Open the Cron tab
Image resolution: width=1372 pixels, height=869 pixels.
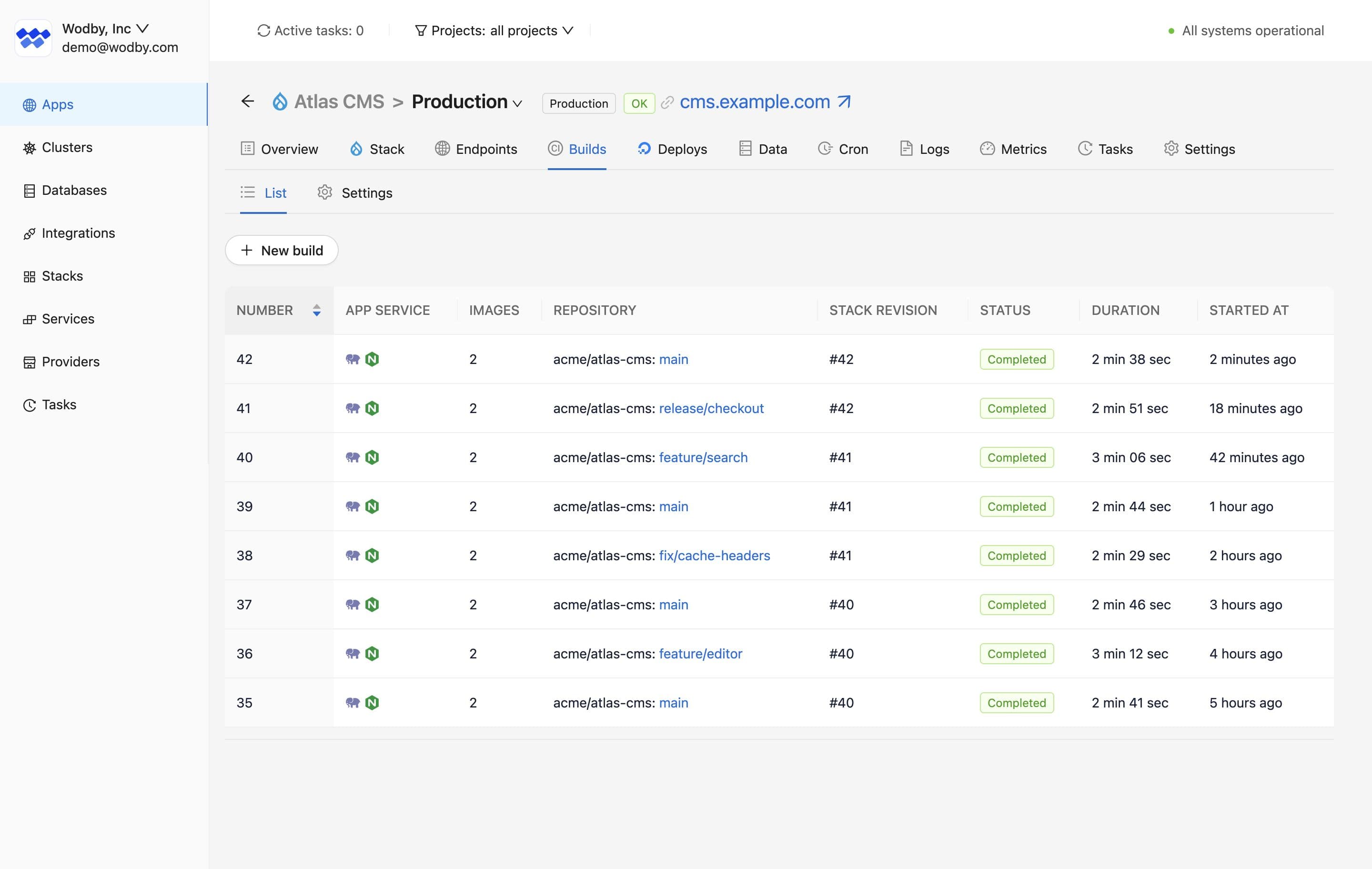[x=843, y=149]
